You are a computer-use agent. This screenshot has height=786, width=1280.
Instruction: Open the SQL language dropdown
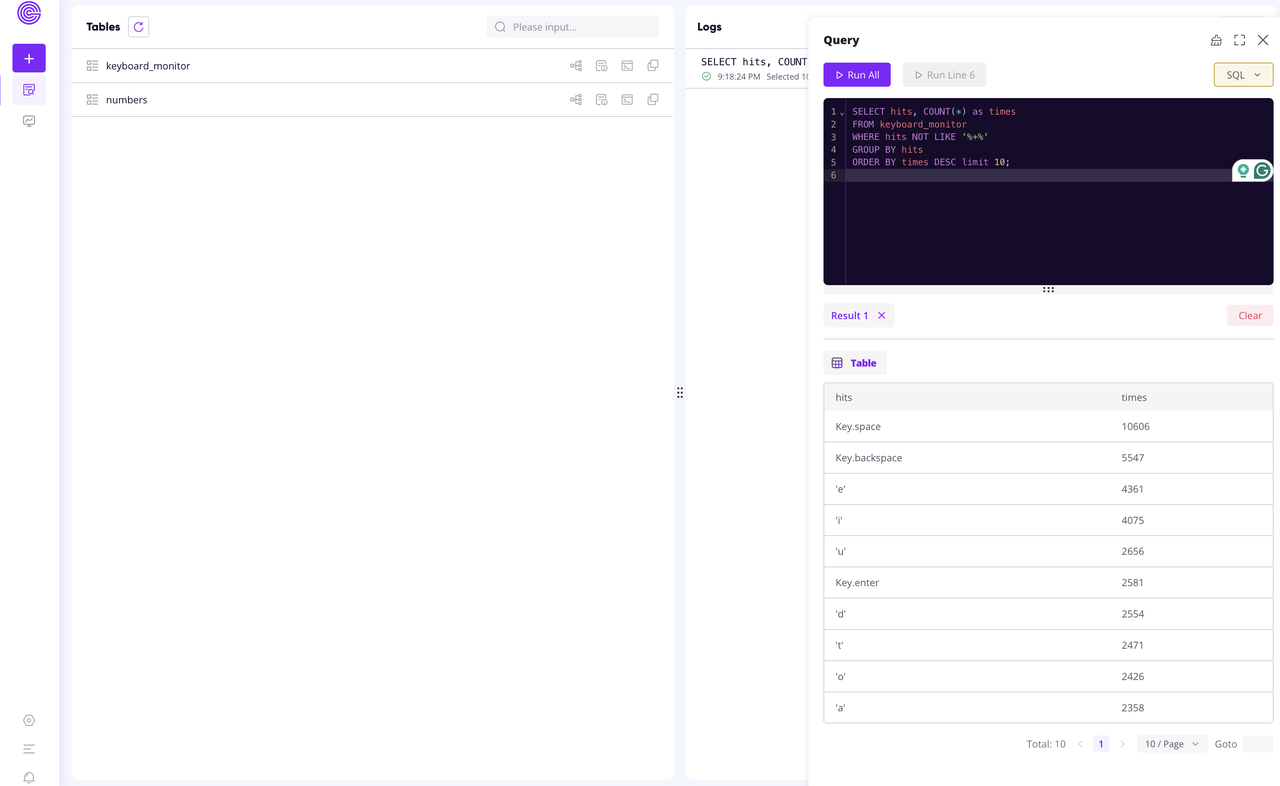[x=1243, y=74]
